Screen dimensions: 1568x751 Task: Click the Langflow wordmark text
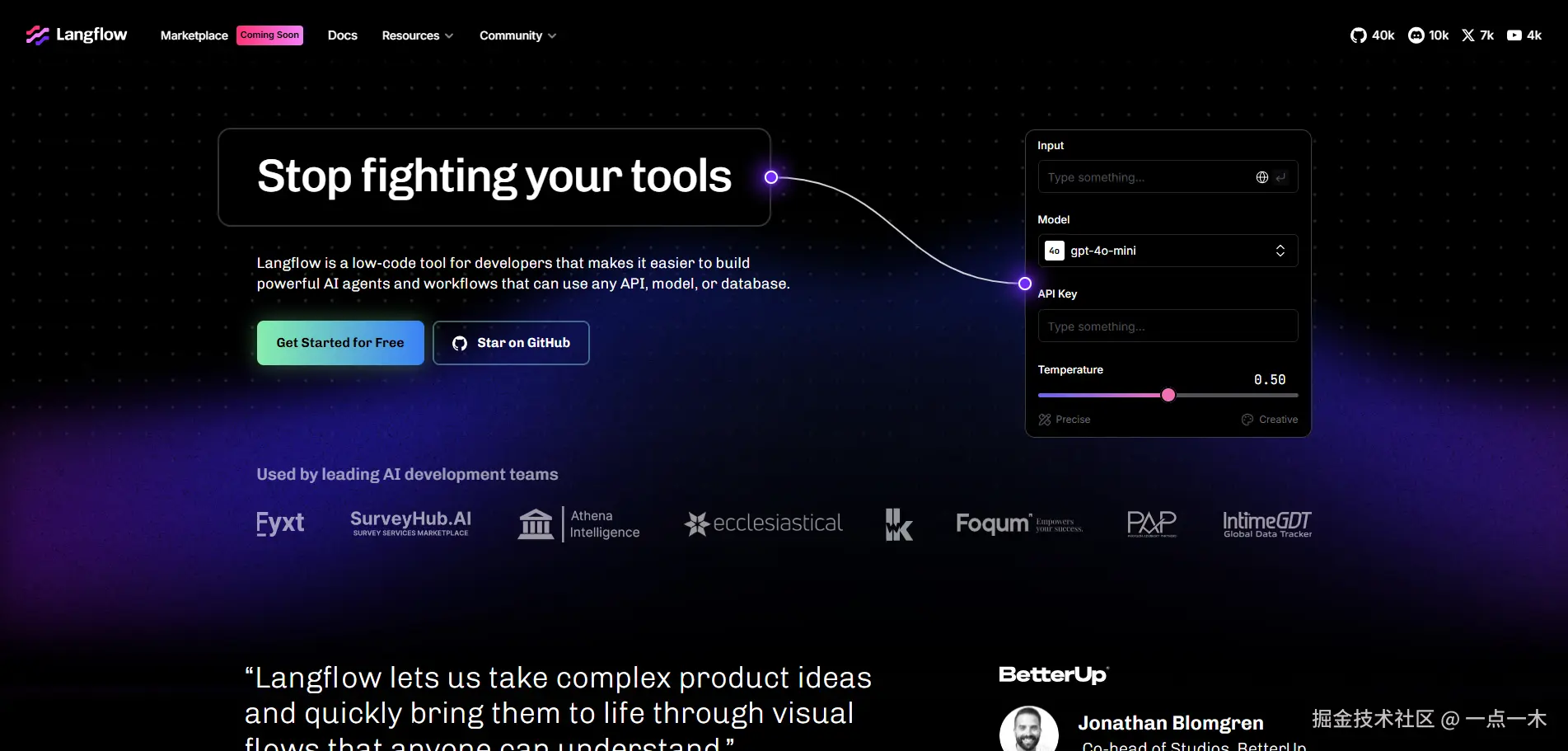(91, 35)
